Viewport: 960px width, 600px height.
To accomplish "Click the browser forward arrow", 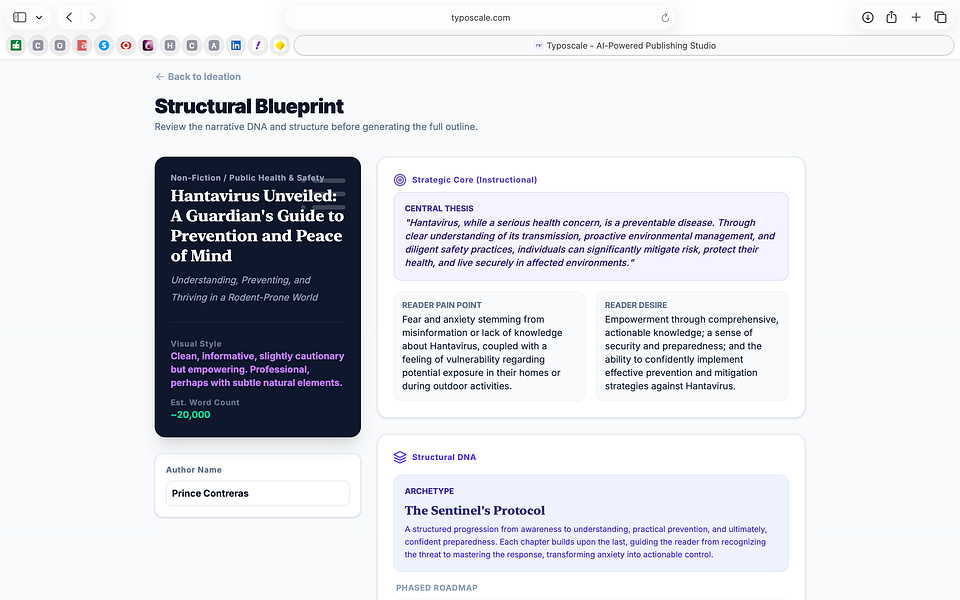I will [x=92, y=17].
